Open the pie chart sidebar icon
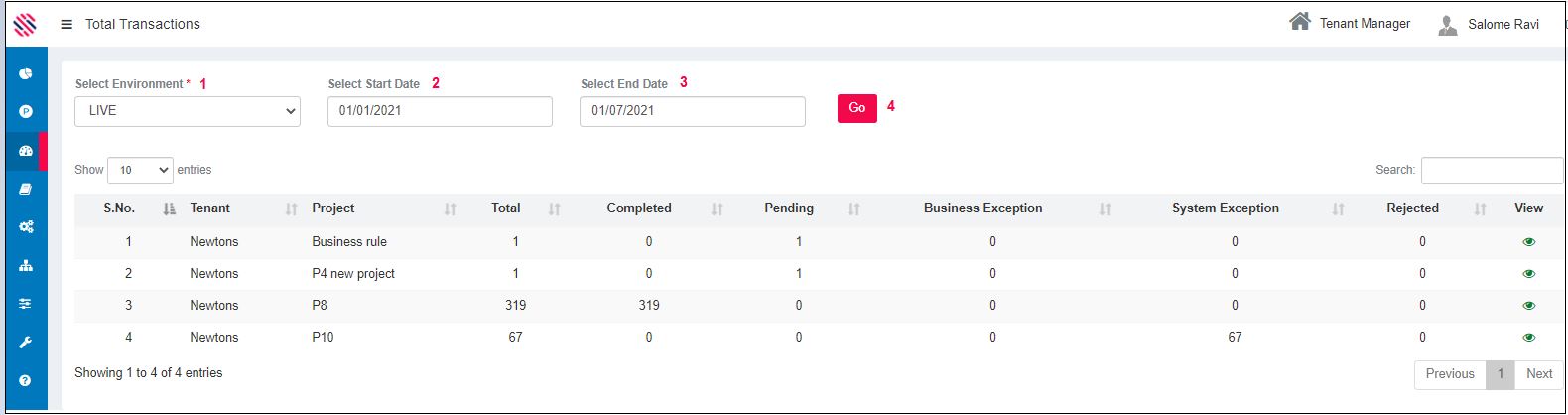1568x415 pixels. coord(26,73)
